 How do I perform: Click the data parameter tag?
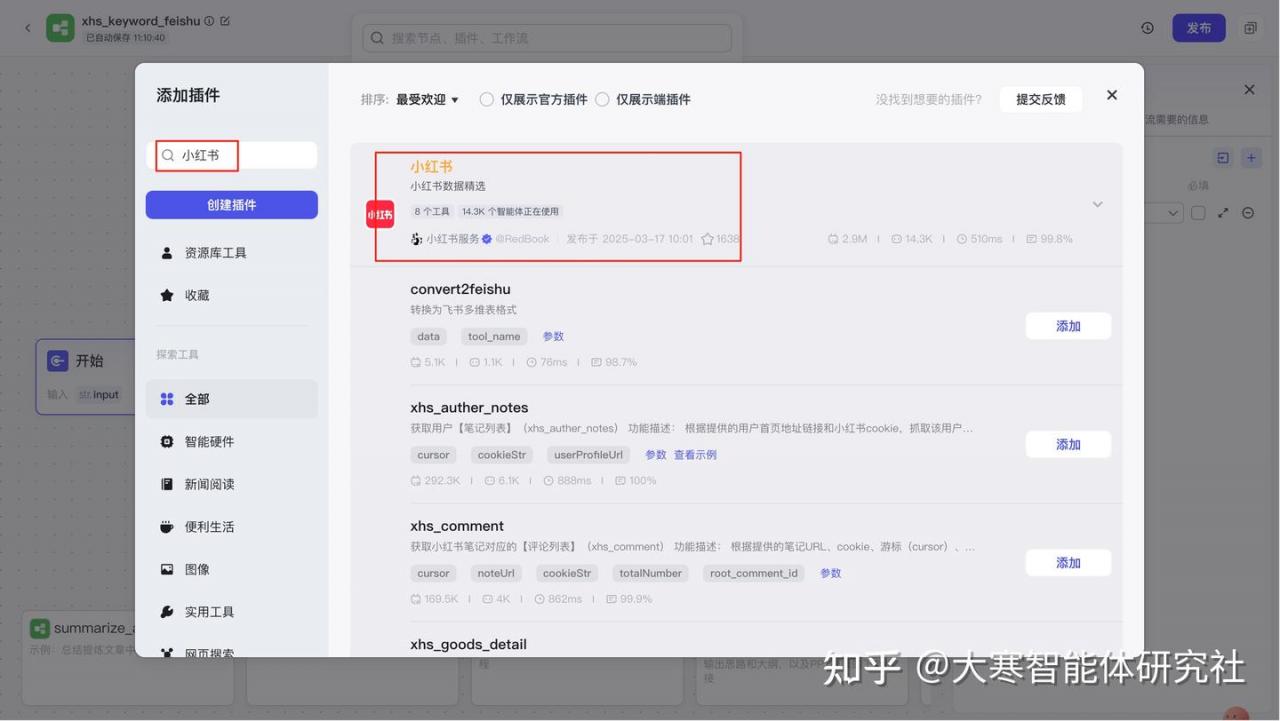click(429, 336)
